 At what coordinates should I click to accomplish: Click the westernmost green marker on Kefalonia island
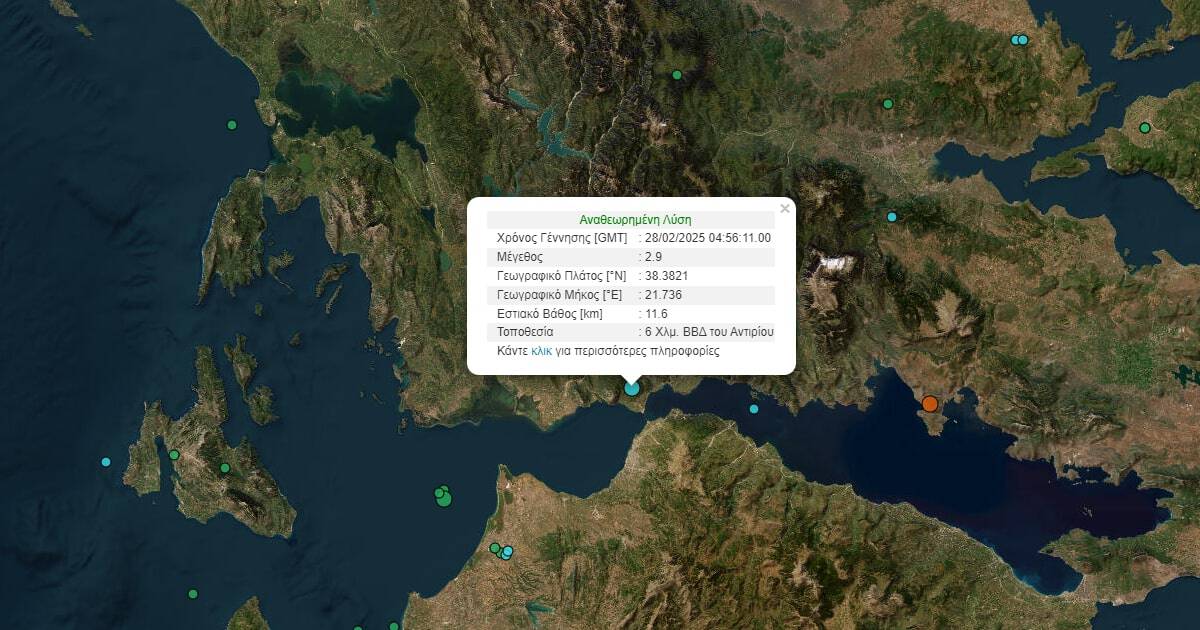(174, 455)
